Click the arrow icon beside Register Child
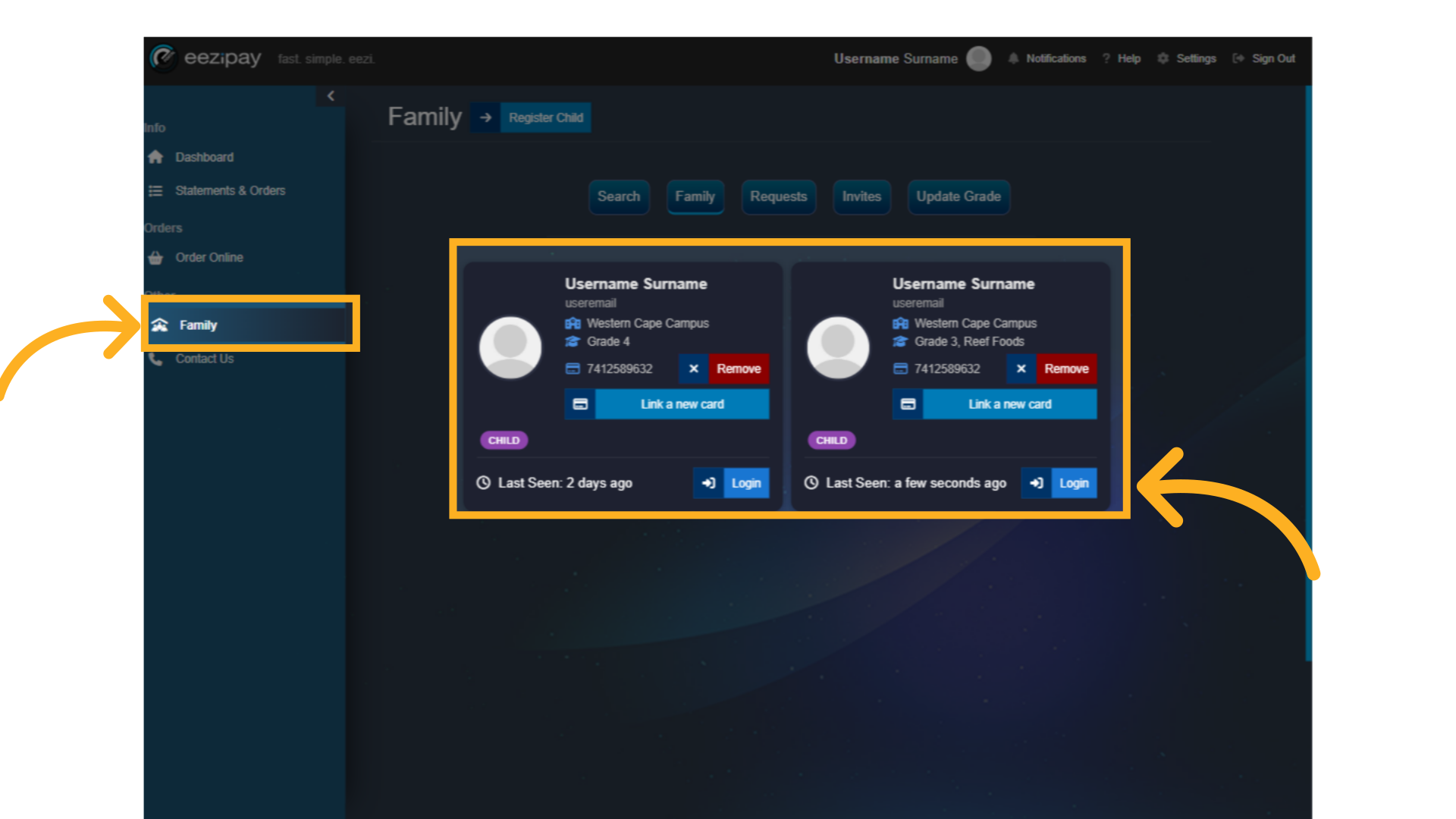This screenshot has width=1456, height=819. click(485, 118)
